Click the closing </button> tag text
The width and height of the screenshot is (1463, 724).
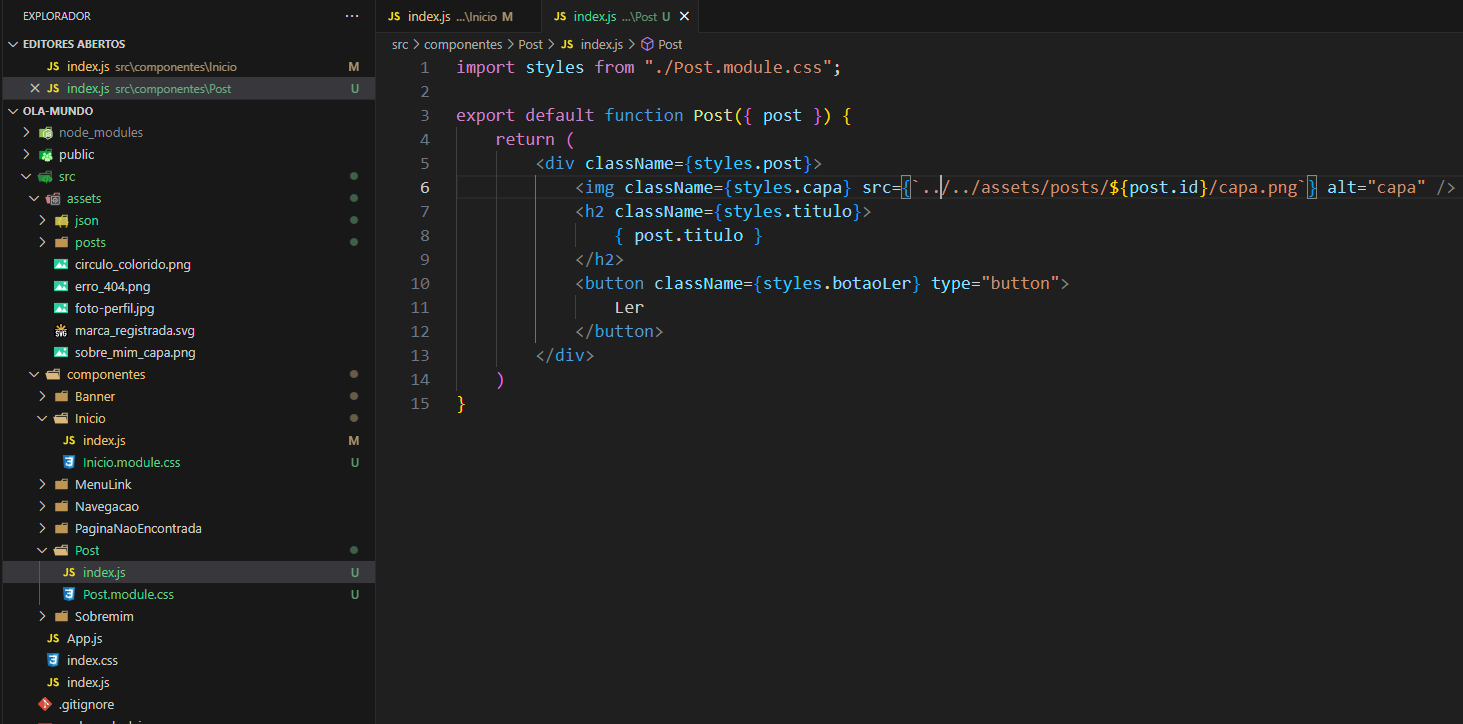pyautogui.click(x=619, y=331)
